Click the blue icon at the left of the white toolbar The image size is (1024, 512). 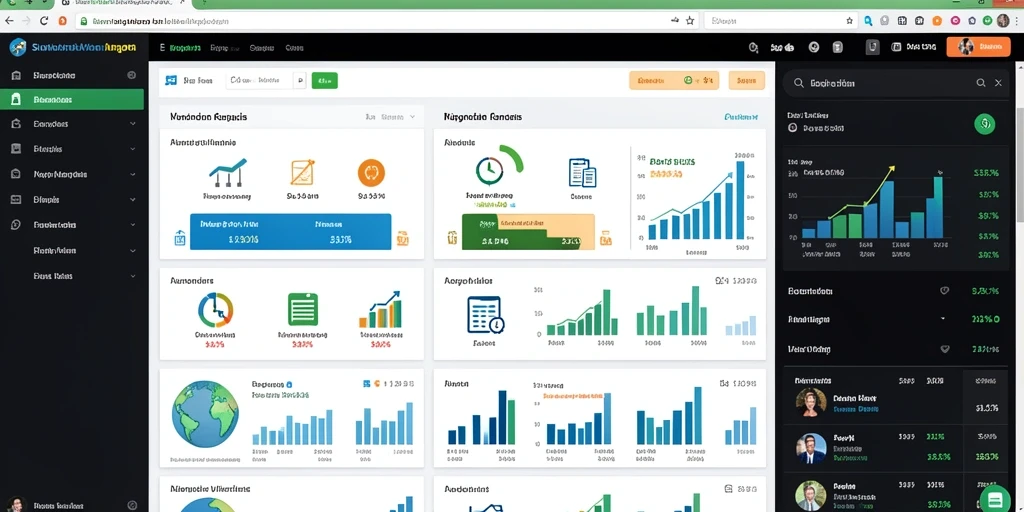tap(171, 80)
